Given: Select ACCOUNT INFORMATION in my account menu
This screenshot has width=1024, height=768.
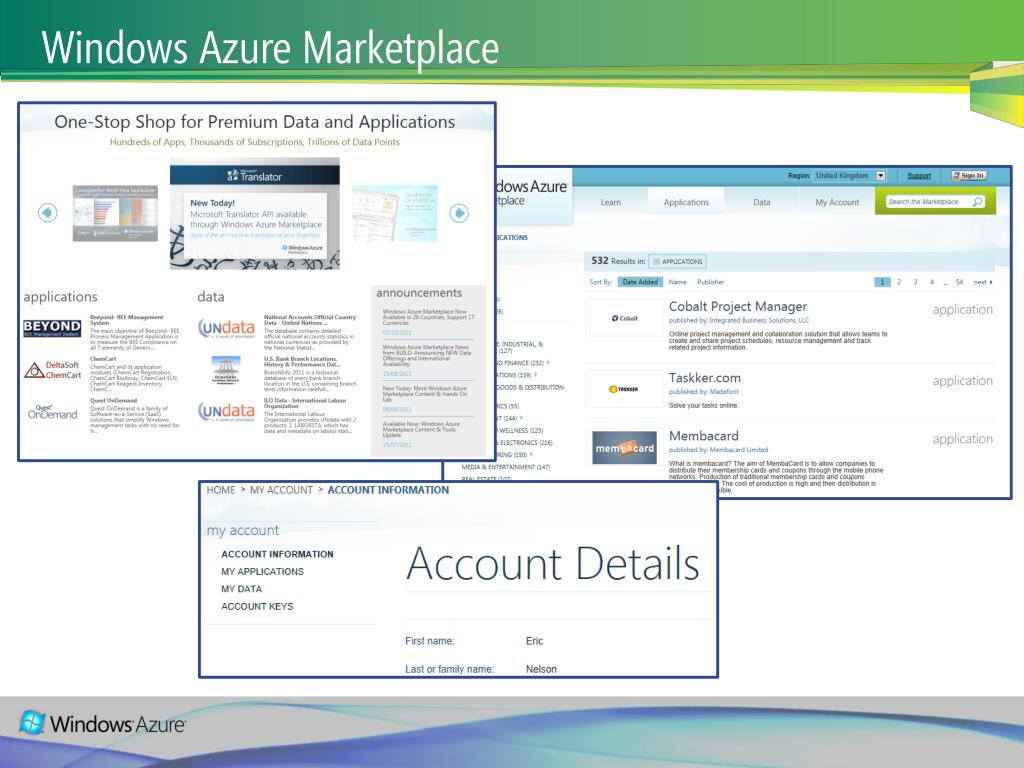Looking at the screenshot, I should [277, 554].
